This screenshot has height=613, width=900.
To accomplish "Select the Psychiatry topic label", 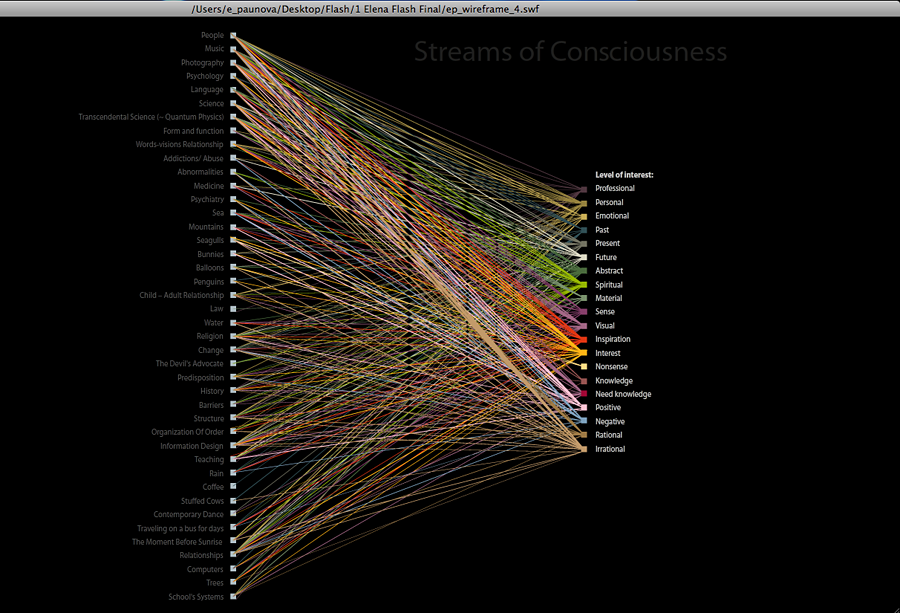I will [x=207, y=200].
